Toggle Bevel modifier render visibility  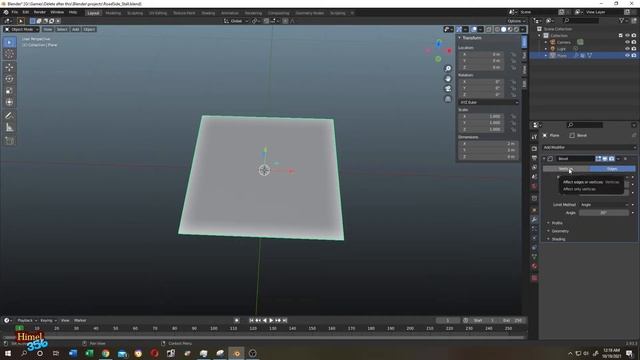tap(611, 158)
